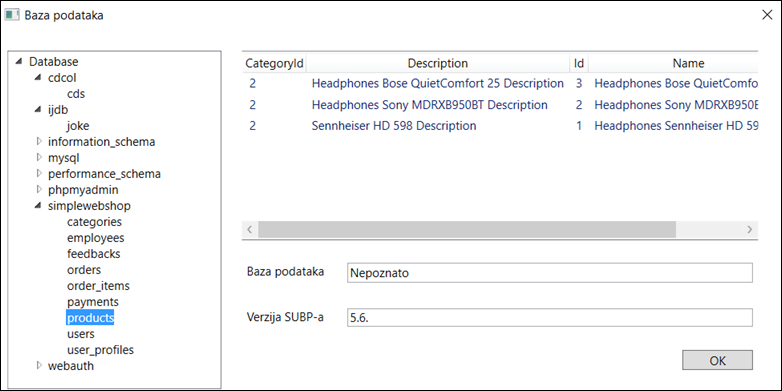Select the phpmyadmin database label
This screenshot has width=782, height=391.
click(x=83, y=190)
